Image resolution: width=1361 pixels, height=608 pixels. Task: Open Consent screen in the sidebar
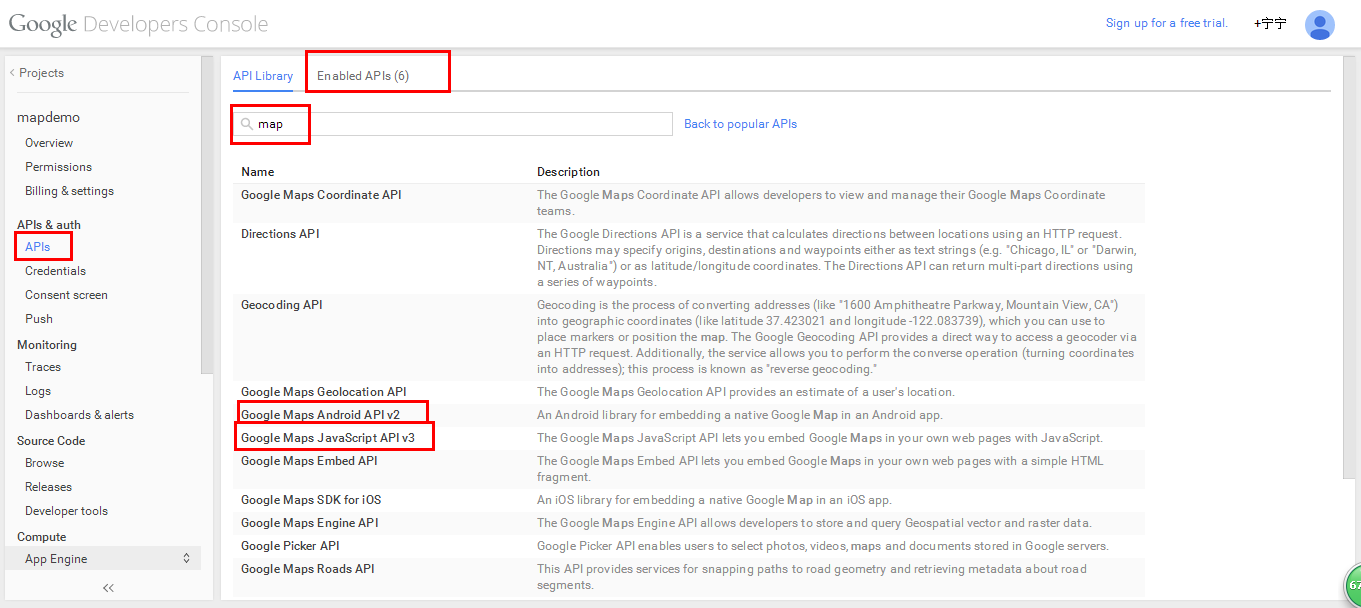click(66, 295)
